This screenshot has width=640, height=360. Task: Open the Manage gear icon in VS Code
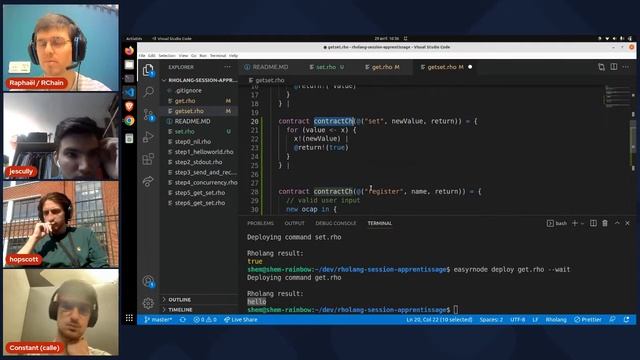pos(148,303)
